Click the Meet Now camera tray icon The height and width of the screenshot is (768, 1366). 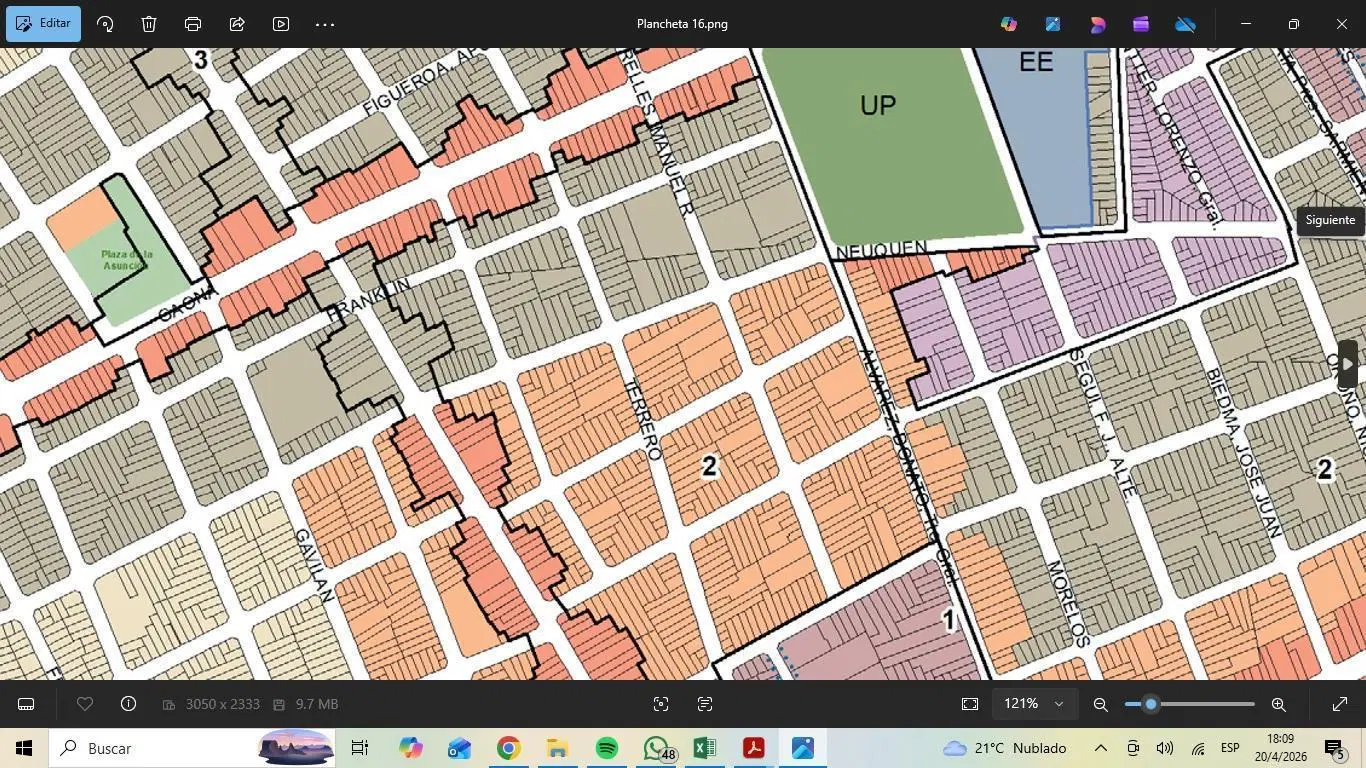(x=1133, y=748)
